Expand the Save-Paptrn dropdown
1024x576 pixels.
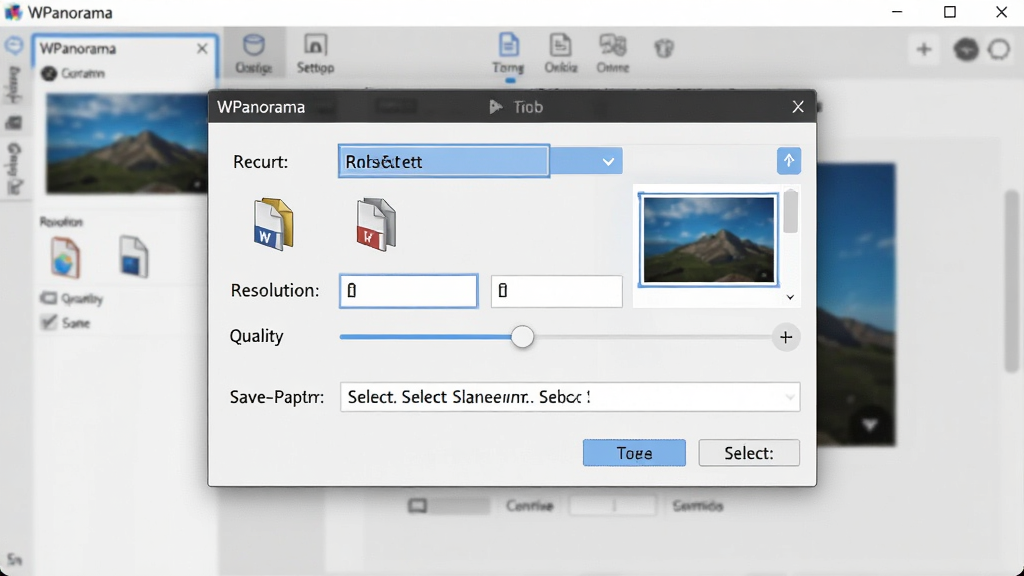(790, 397)
